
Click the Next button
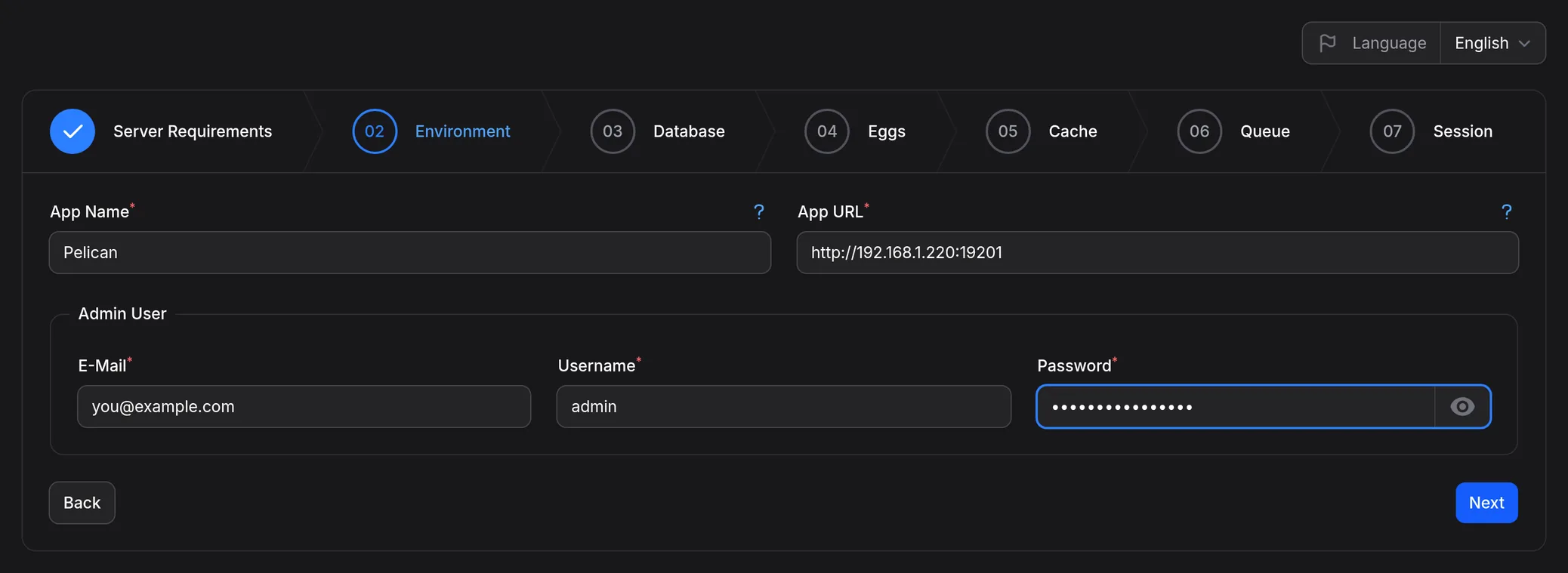[x=1486, y=503]
